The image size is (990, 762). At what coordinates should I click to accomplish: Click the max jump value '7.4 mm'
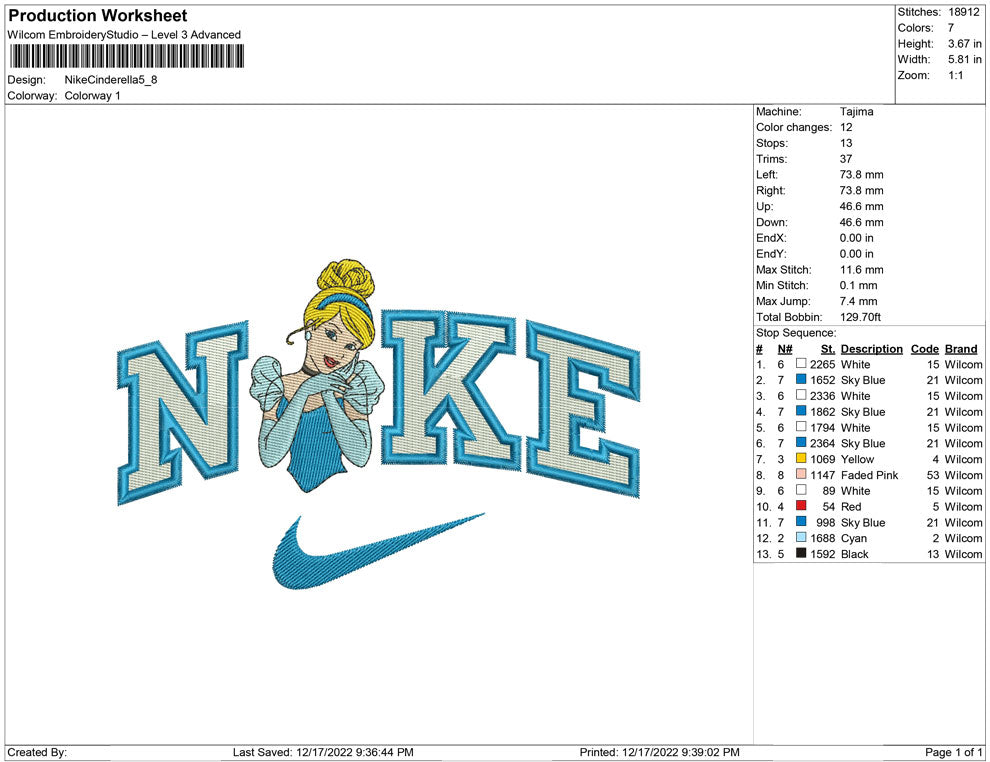[859, 301]
